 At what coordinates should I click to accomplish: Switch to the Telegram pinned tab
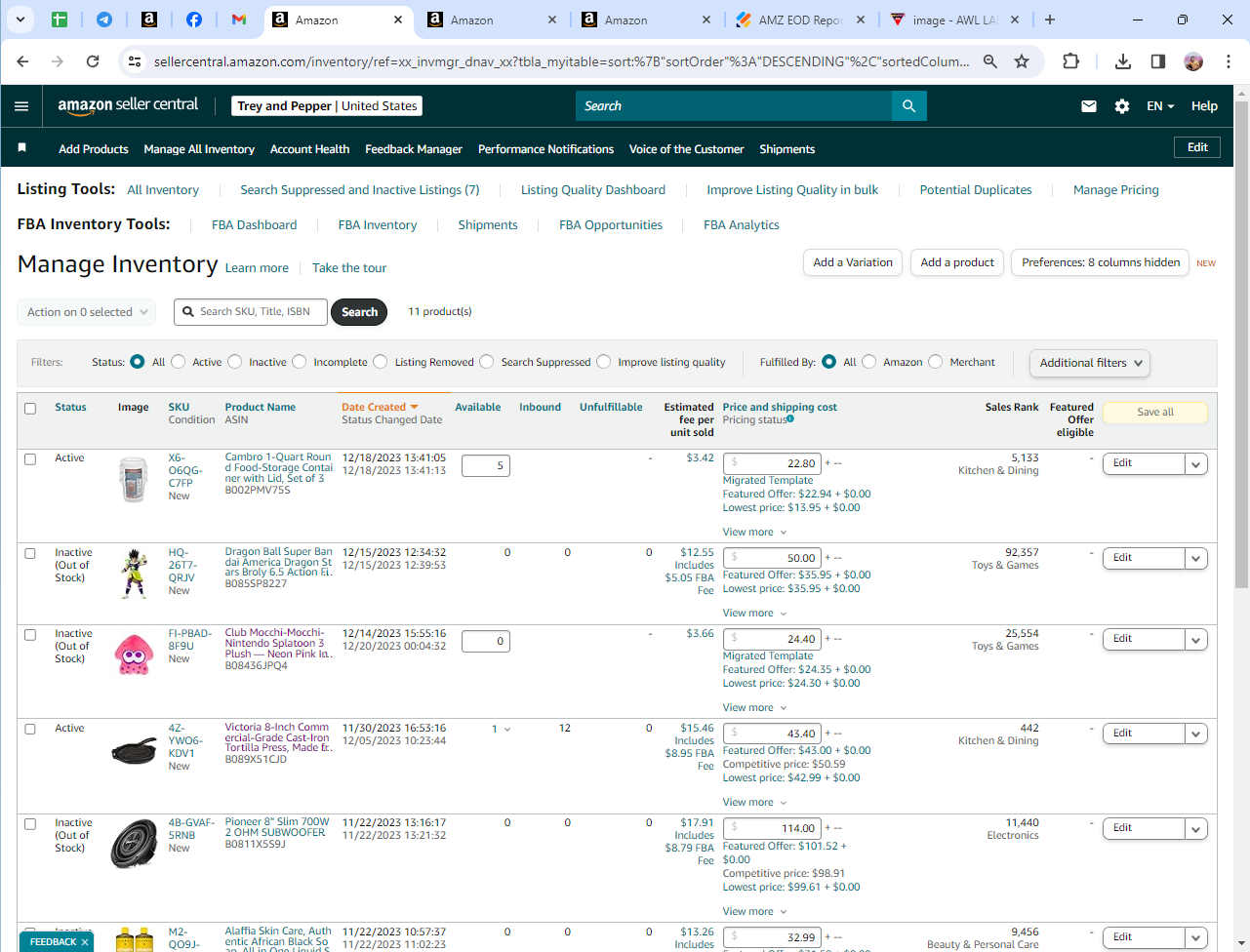pos(104,20)
